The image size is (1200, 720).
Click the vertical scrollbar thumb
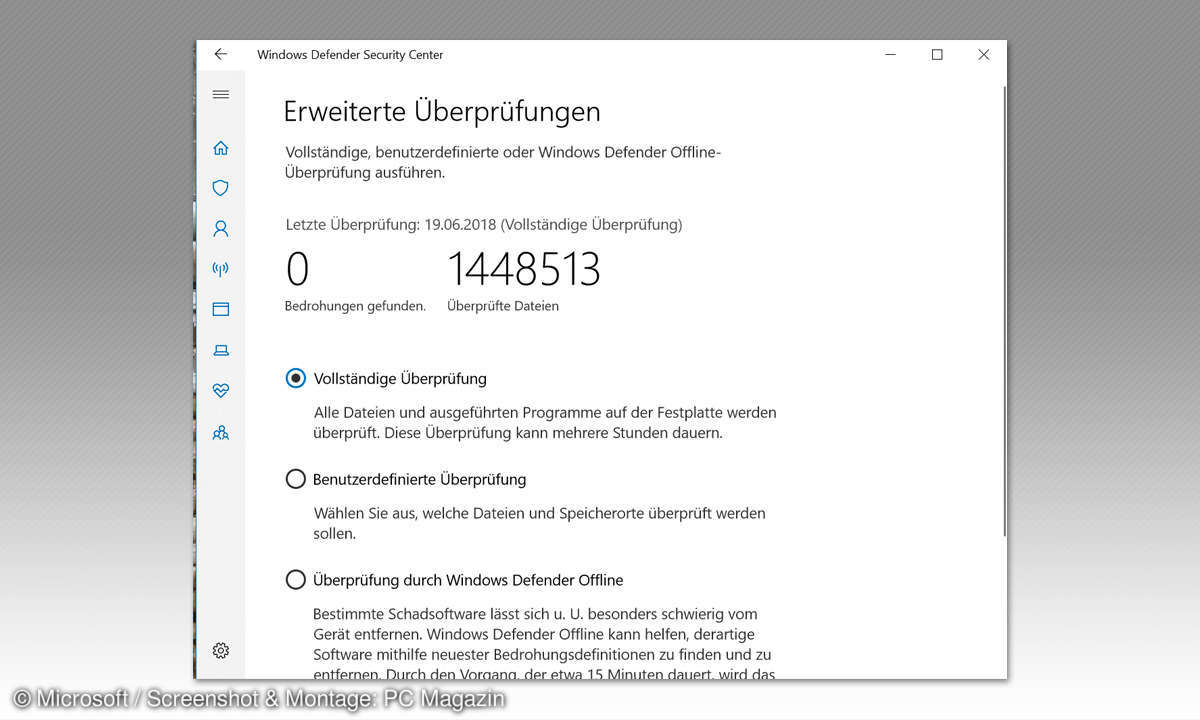coord(1003,312)
